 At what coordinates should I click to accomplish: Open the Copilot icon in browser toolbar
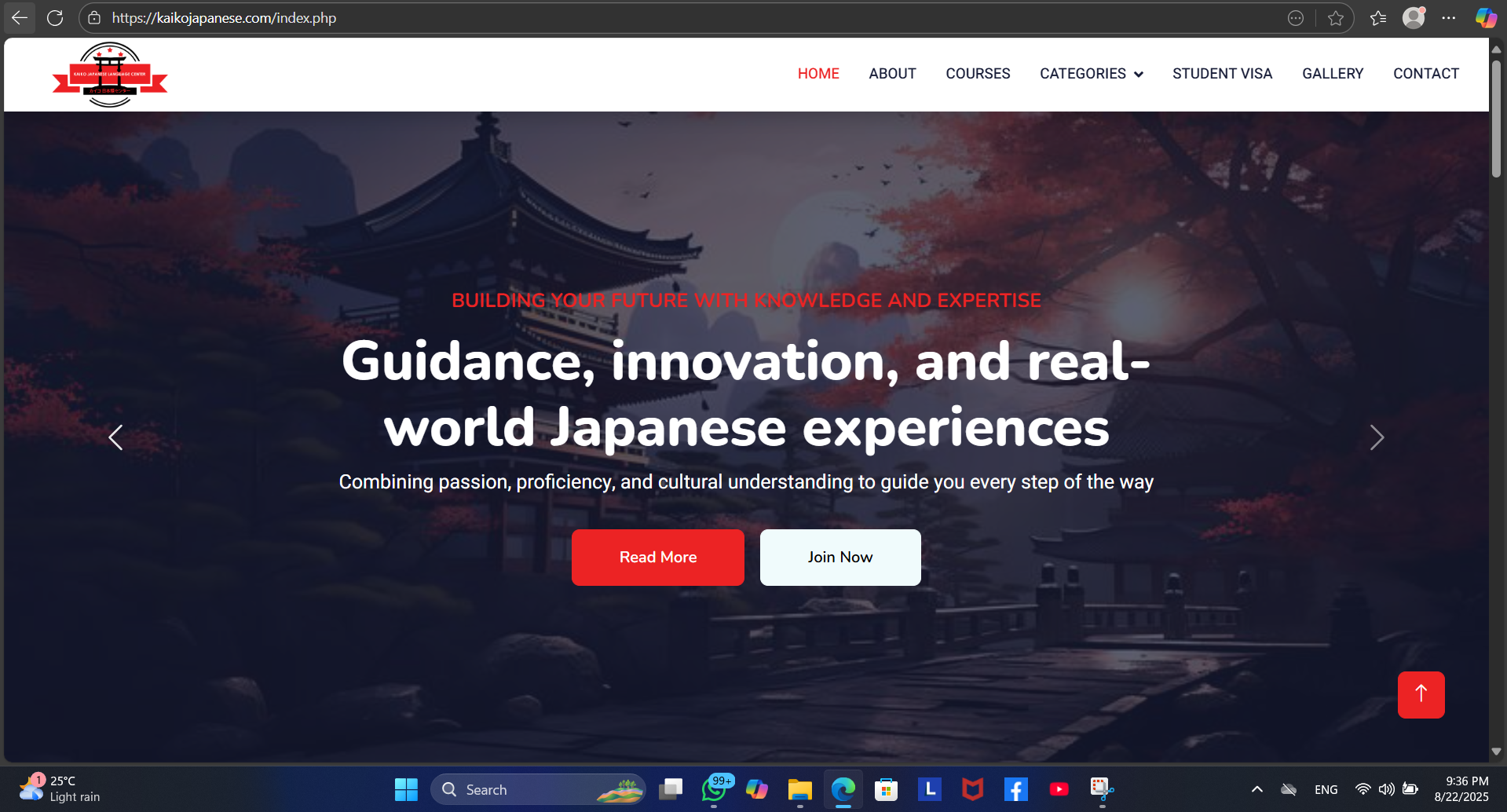point(1485,18)
